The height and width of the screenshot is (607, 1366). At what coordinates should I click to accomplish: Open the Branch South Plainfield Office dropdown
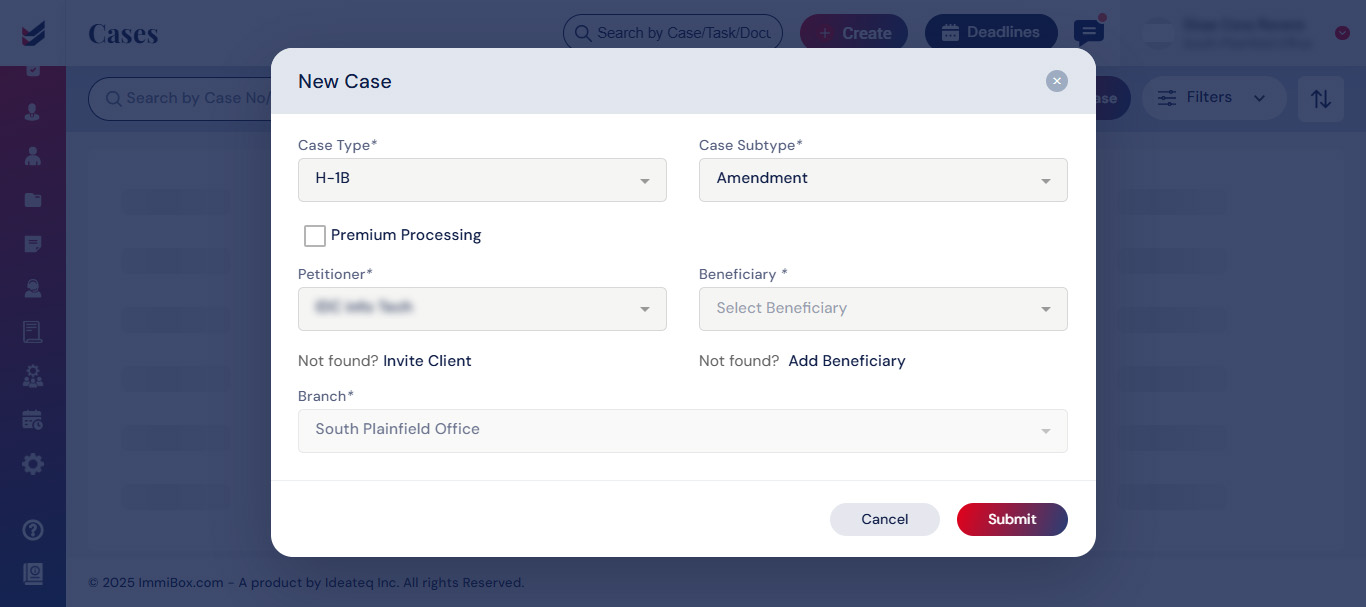[683, 430]
